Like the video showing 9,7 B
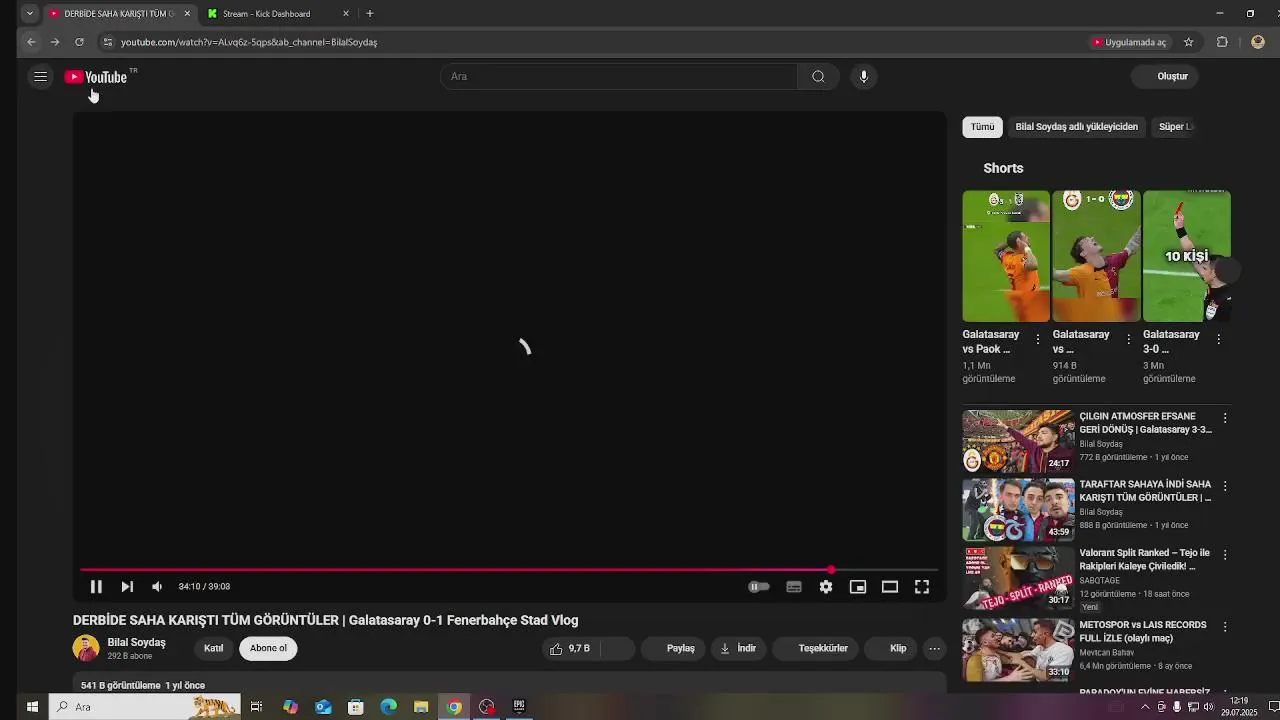This screenshot has width=1280, height=720. (571, 648)
